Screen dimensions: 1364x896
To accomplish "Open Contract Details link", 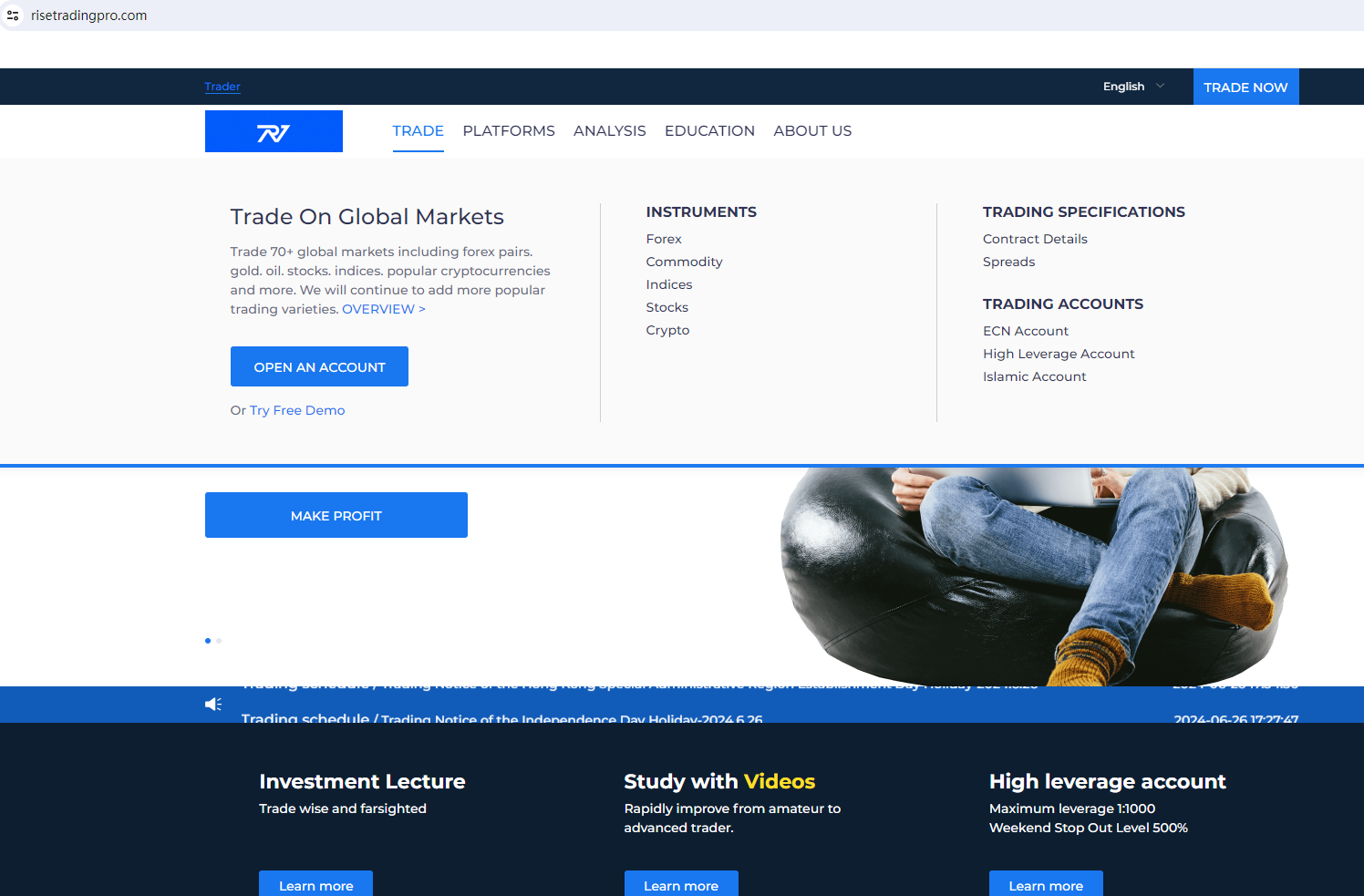I will point(1035,239).
